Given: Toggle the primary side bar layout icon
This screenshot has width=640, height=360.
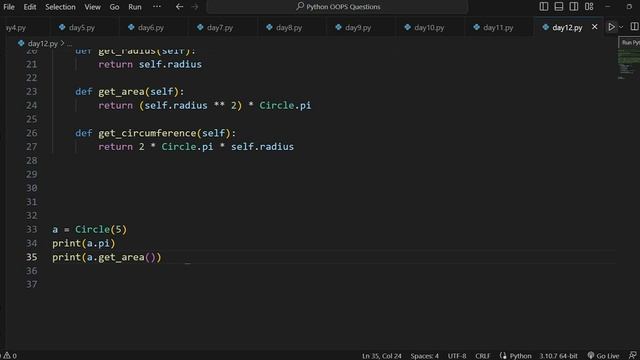Looking at the screenshot, I should click(544, 7).
